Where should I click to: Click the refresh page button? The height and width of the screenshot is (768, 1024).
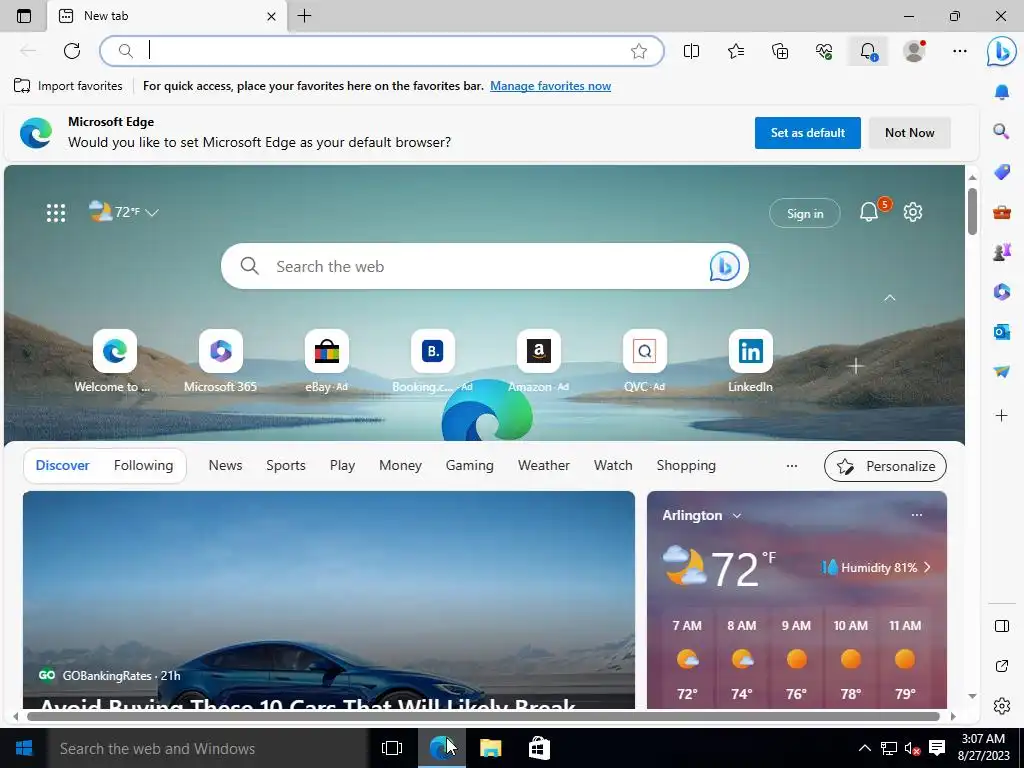click(72, 51)
